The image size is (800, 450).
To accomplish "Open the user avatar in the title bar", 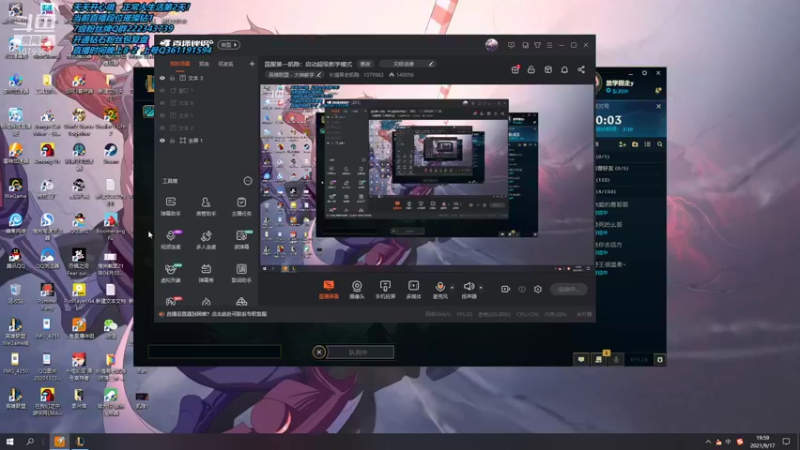I will click(x=491, y=45).
